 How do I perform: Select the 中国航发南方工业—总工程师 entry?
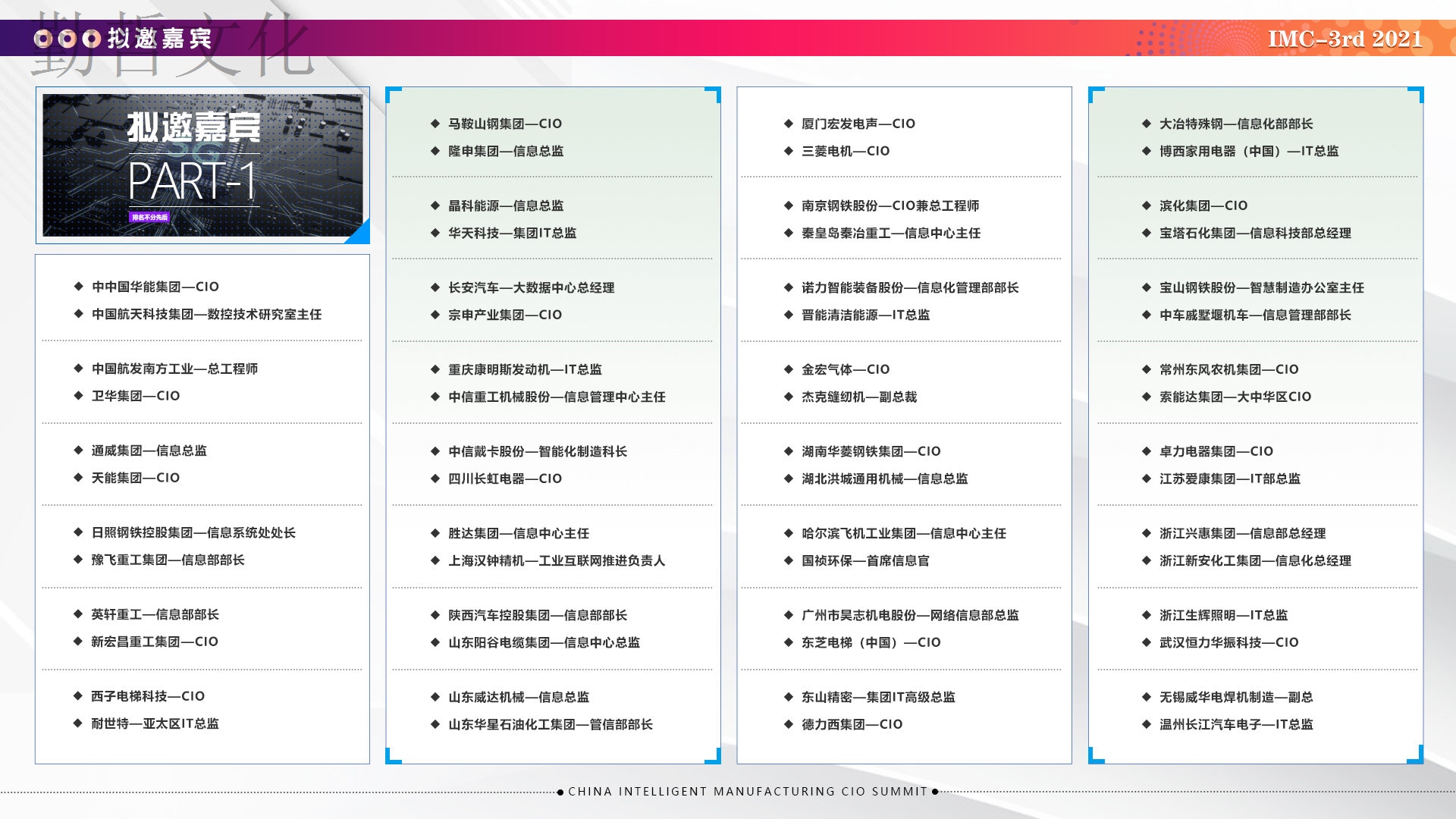coord(174,369)
